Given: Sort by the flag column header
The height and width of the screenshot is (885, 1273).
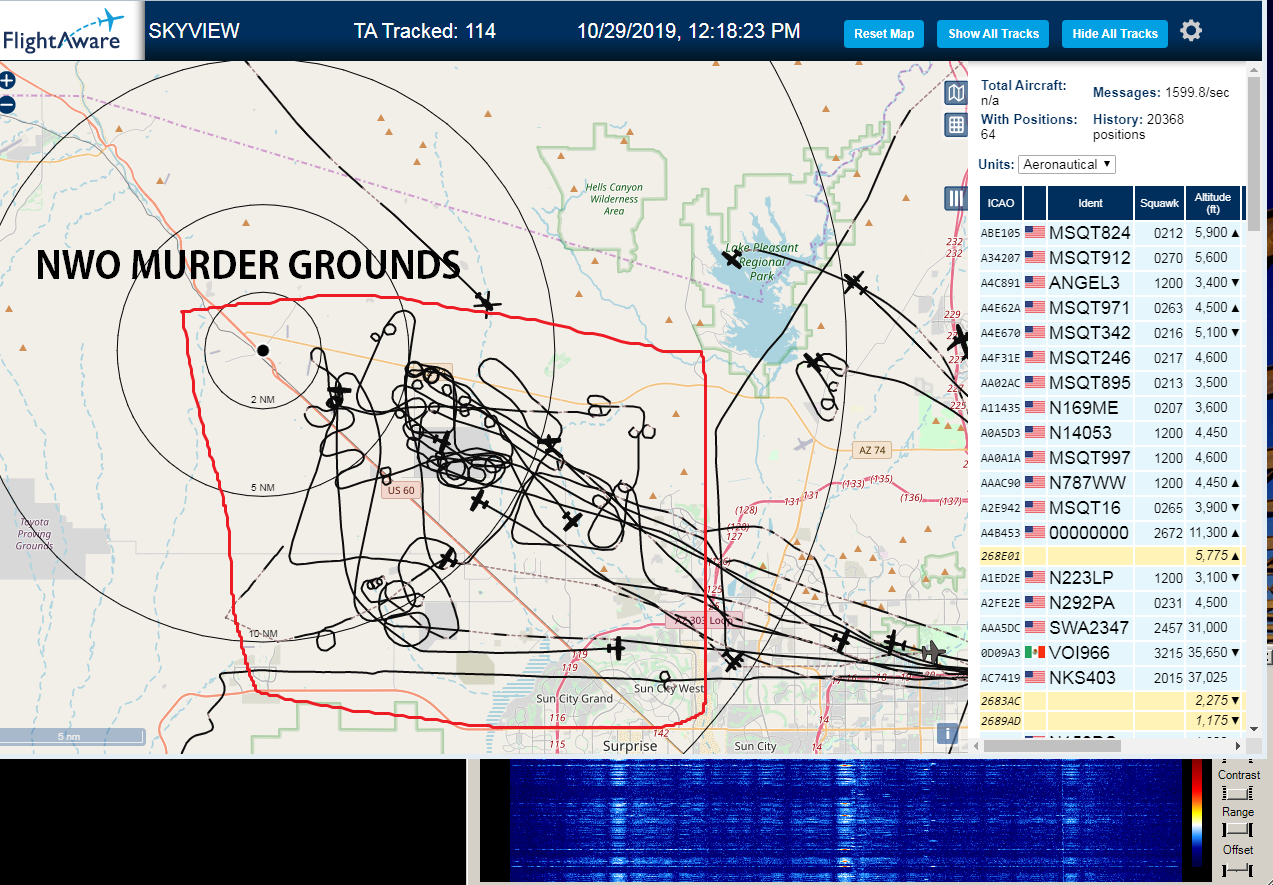Looking at the screenshot, I should (x=1035, y=203).
